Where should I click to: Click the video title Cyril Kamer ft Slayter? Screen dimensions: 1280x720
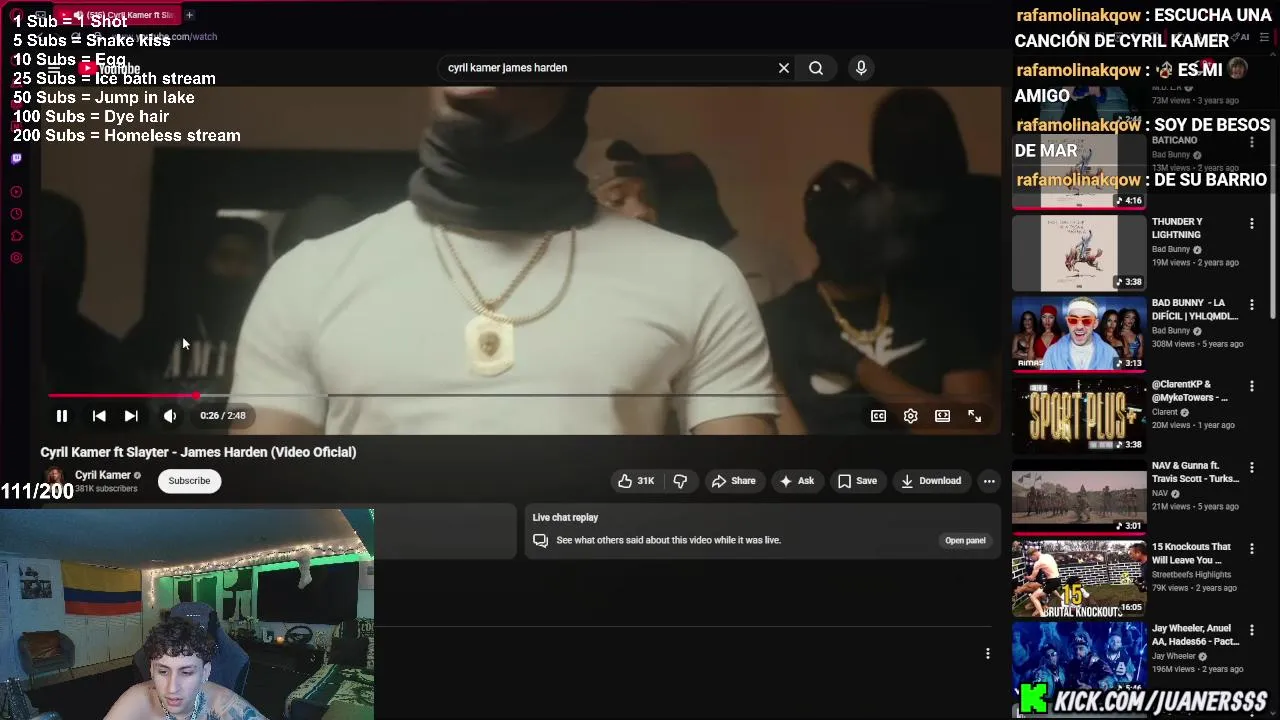[x=198, y=452]
